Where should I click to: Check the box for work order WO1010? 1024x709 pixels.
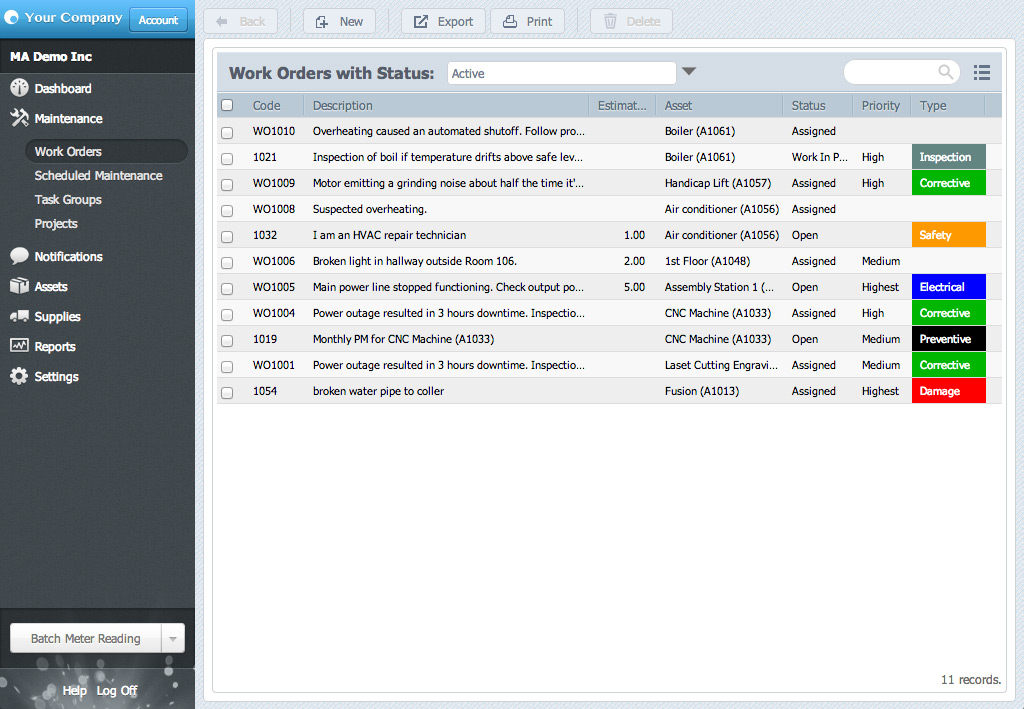(x=227, y=132)
